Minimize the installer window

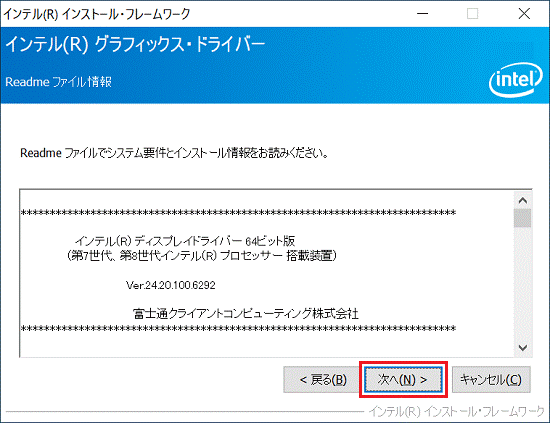tap(422, 14)
